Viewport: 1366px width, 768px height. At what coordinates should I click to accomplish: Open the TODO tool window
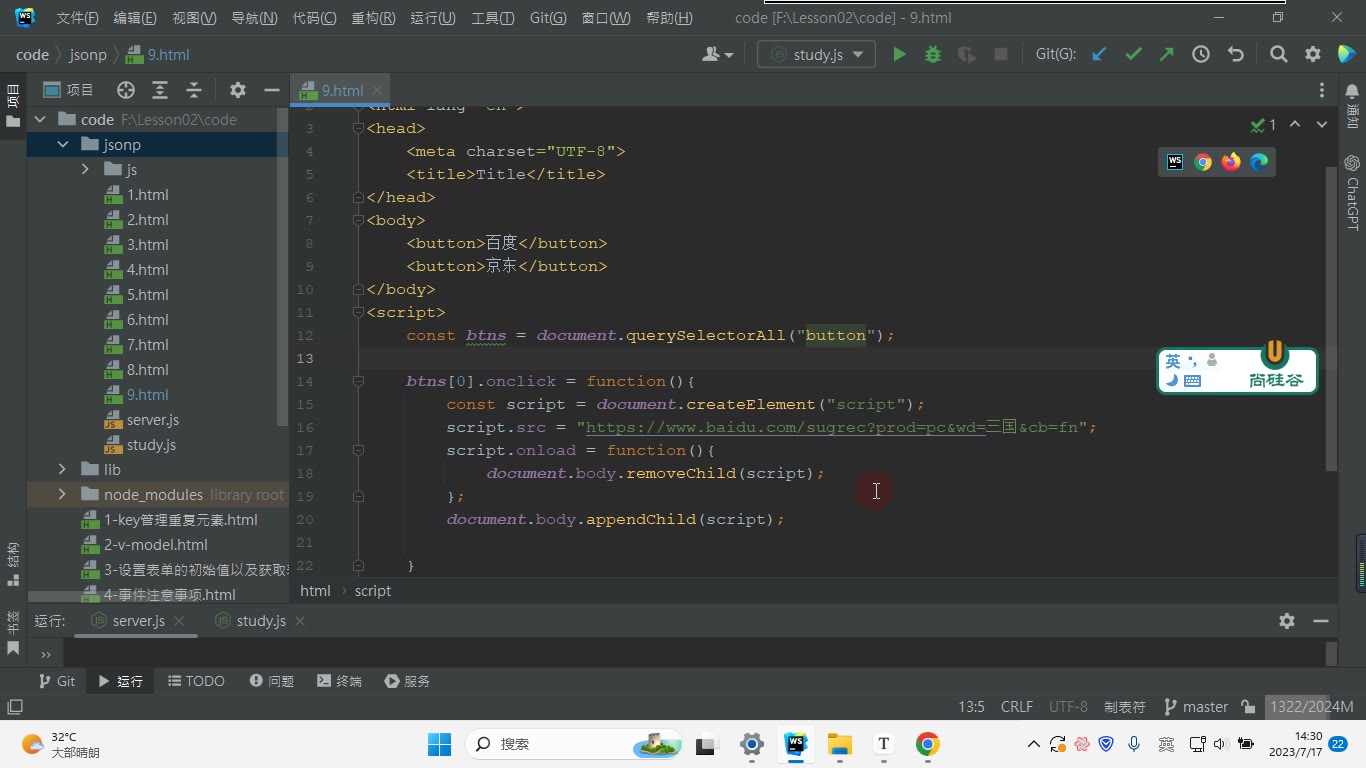(x=195, y=681)
